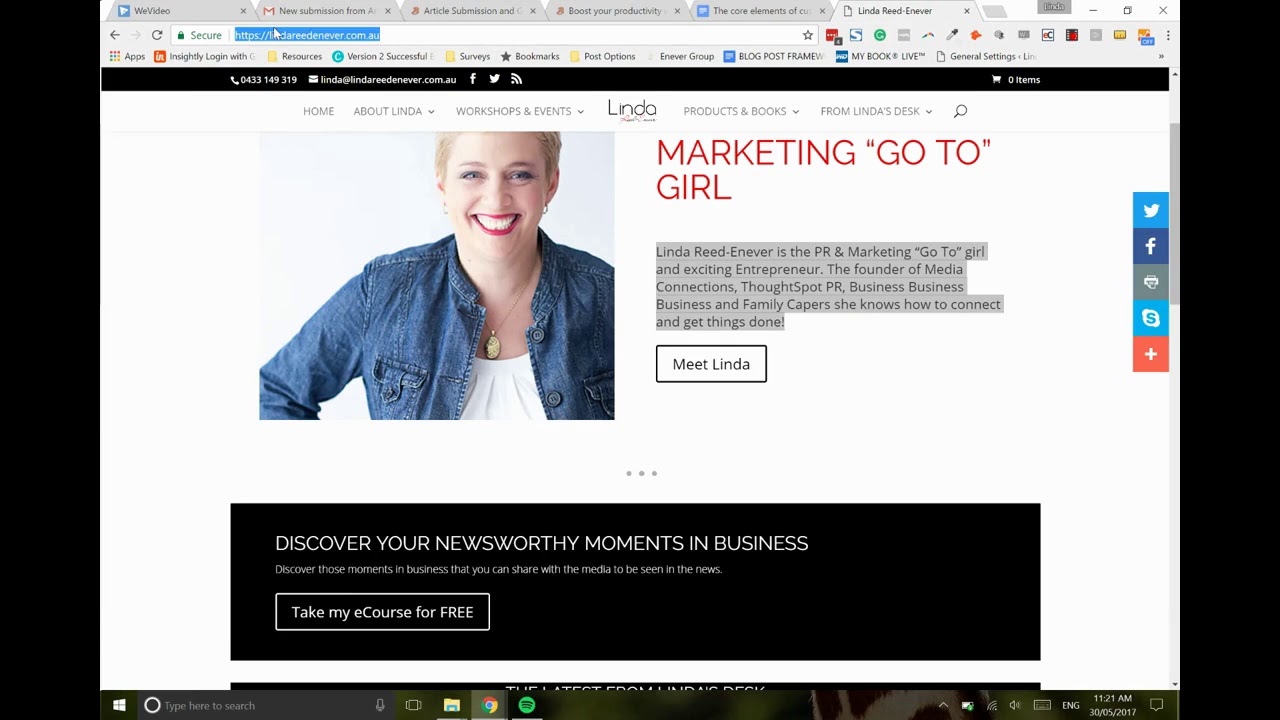Screen dimensions: 1280x720
Task: Open Insightly Login bookmark
Action: coord(204,56)
